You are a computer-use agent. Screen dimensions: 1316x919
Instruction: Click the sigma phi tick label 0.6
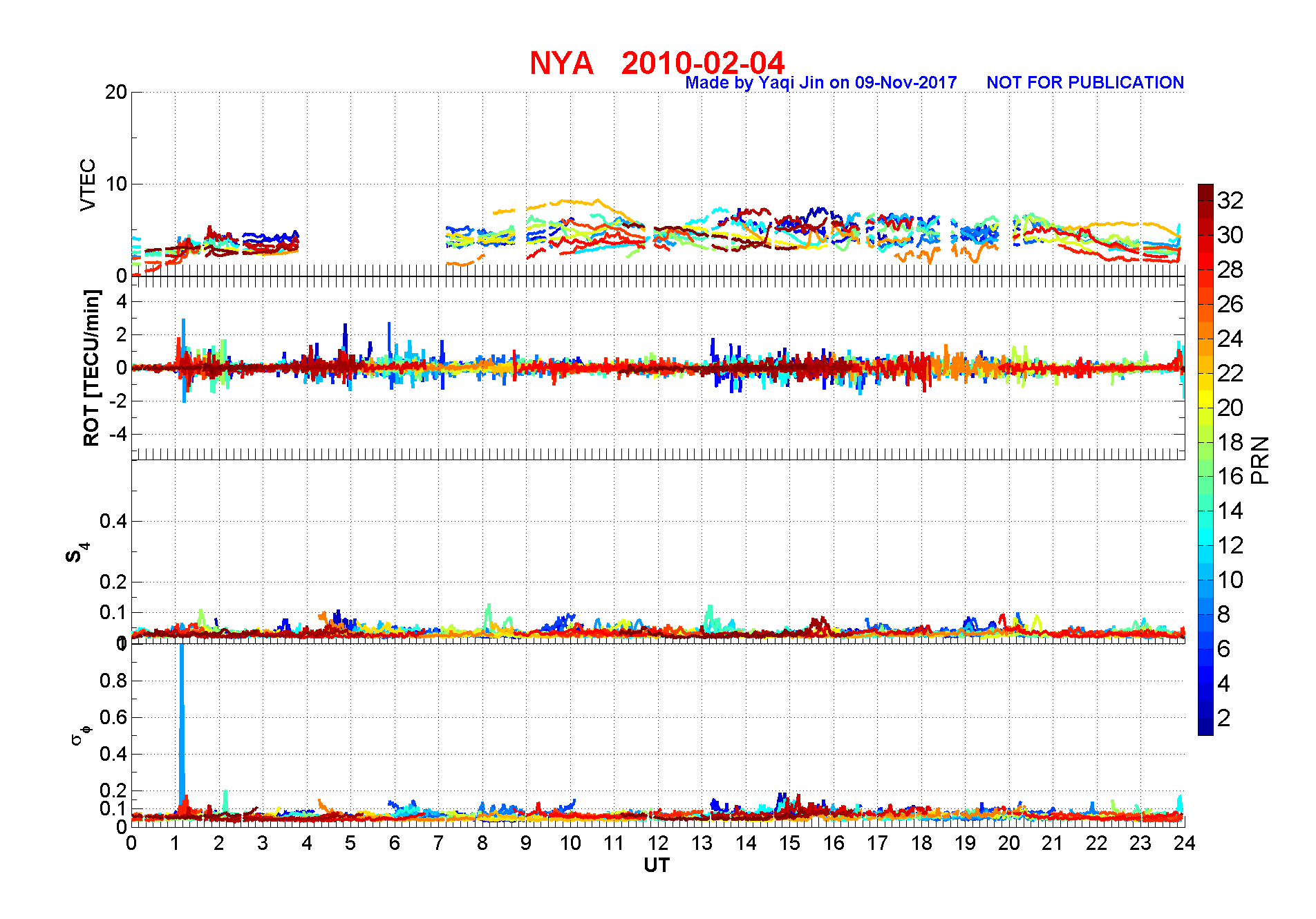(x=113, y=717)
